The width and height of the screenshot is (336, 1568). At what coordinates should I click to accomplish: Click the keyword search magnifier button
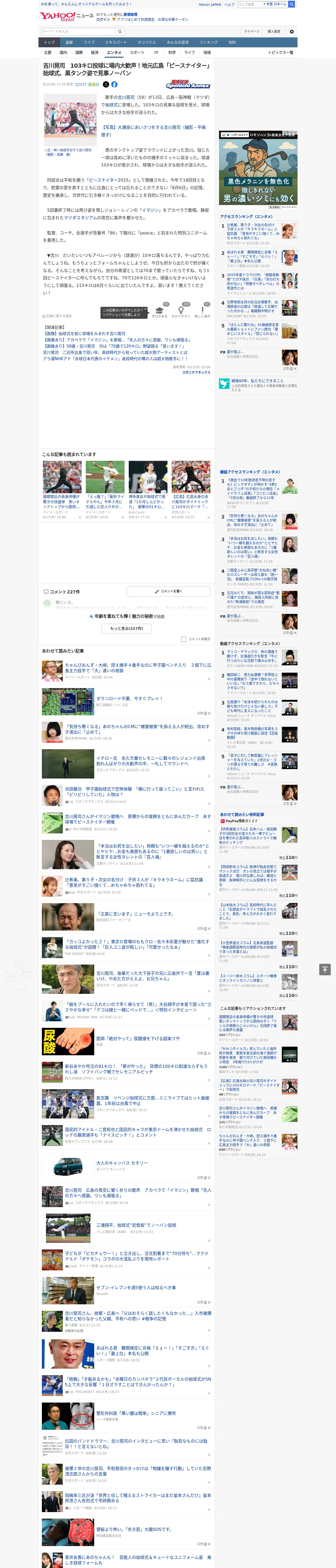click(120, 31)
